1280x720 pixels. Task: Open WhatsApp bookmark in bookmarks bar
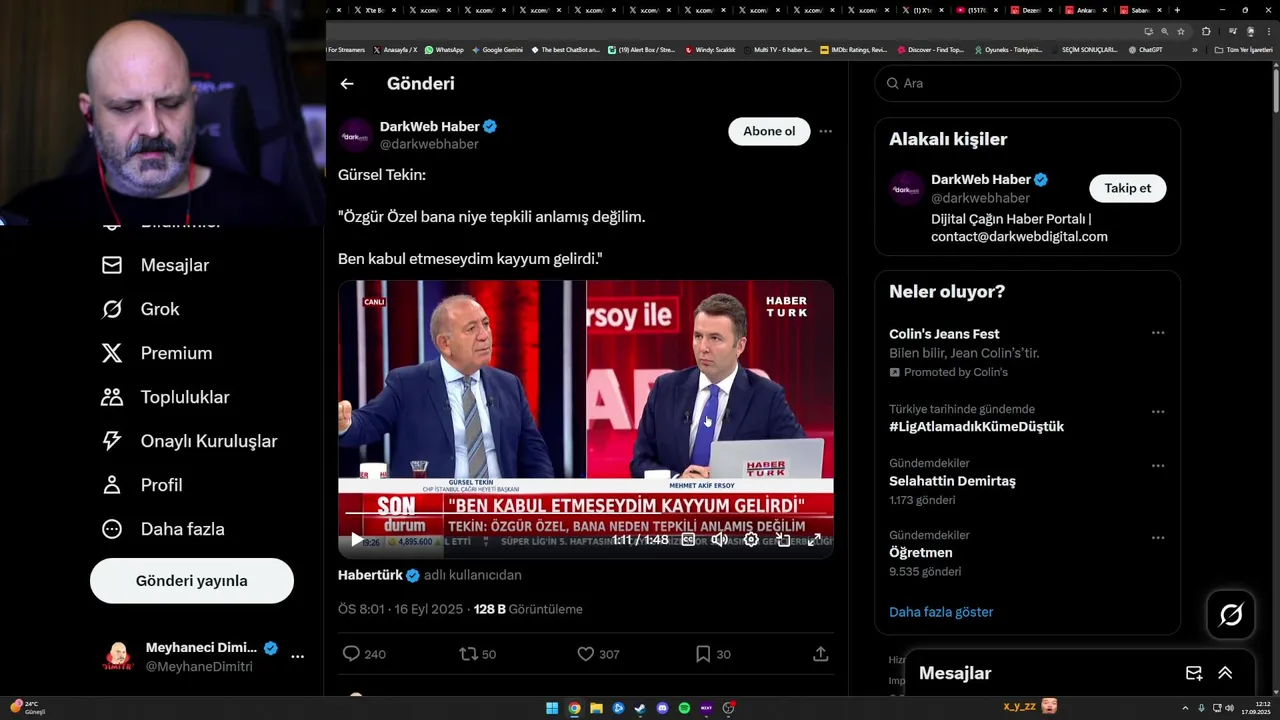tap(444, 49)
